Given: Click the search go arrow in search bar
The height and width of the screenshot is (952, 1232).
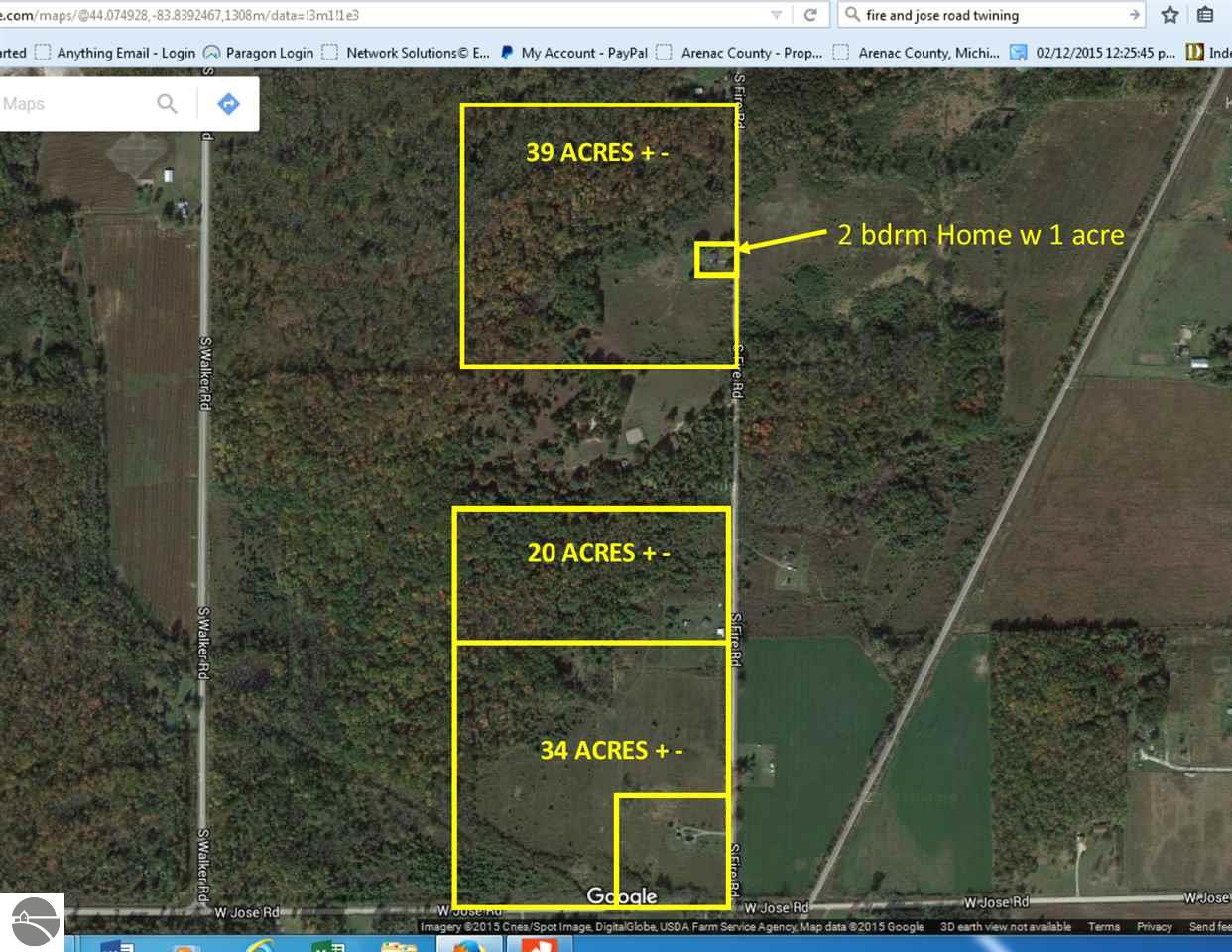Looking at the screenshot, I should [1134, 15].
